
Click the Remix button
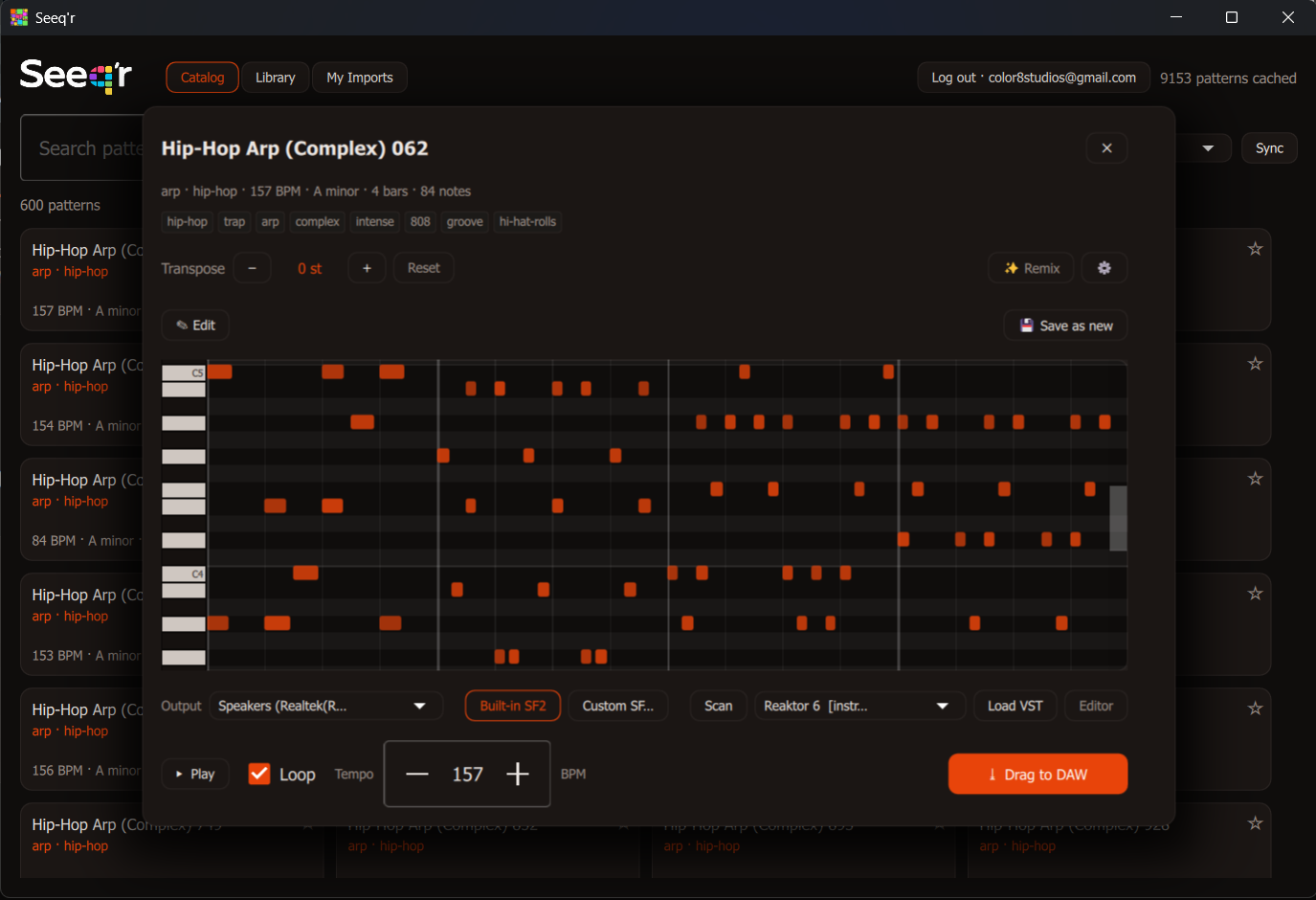pyautogui.click(x=1032, y=268)
